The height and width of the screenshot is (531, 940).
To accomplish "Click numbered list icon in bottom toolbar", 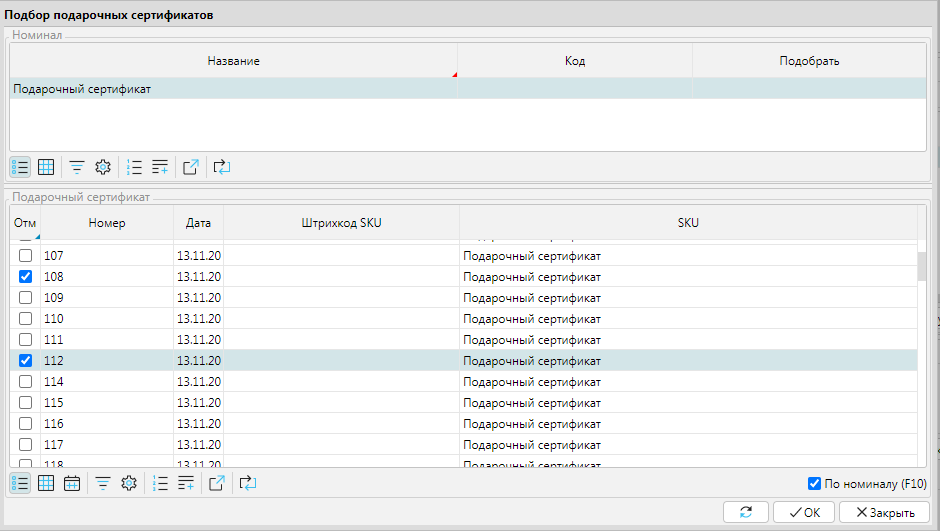I will click(x=160, y=483).
